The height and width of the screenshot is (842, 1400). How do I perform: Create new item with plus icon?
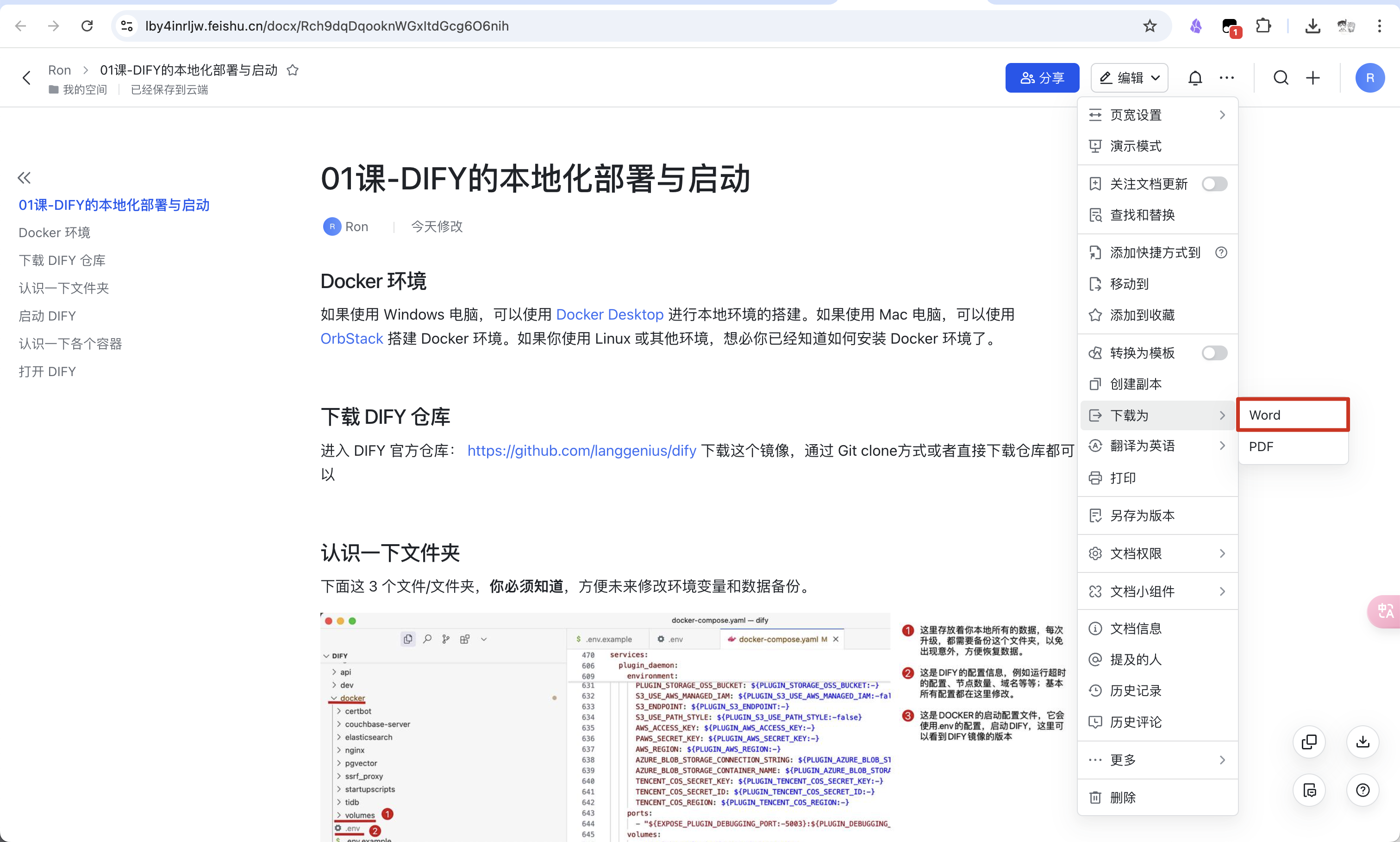coord(1312,78)
